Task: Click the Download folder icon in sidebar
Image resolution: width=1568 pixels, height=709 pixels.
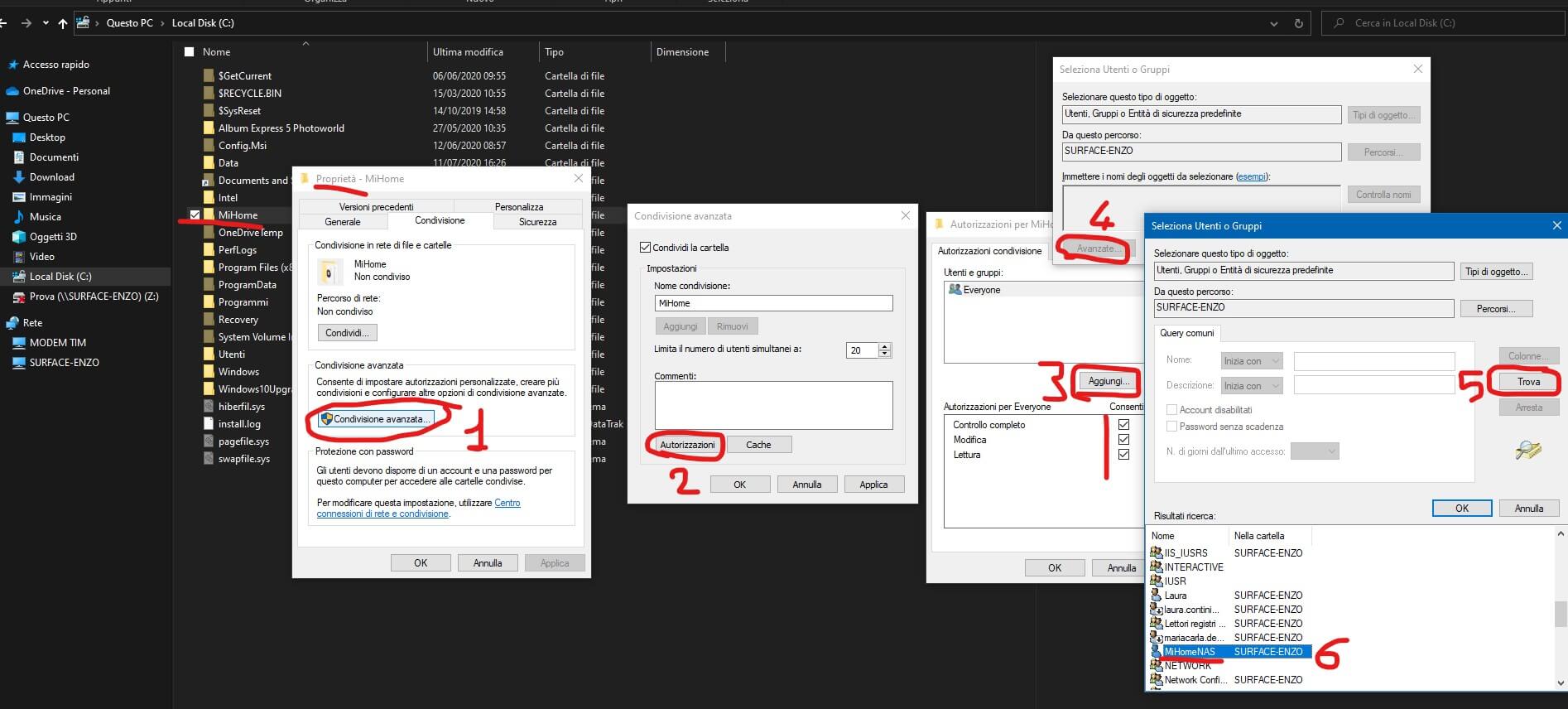Action: (19, 177)
